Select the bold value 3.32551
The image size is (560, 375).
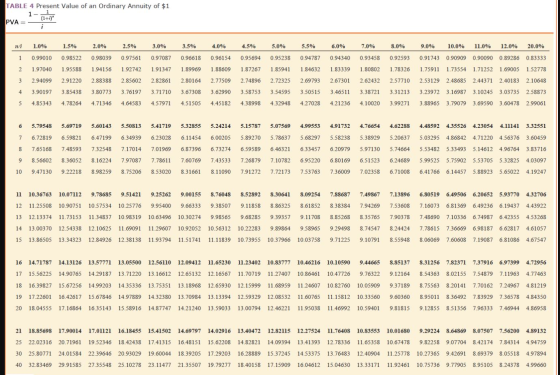coord(536,126)
